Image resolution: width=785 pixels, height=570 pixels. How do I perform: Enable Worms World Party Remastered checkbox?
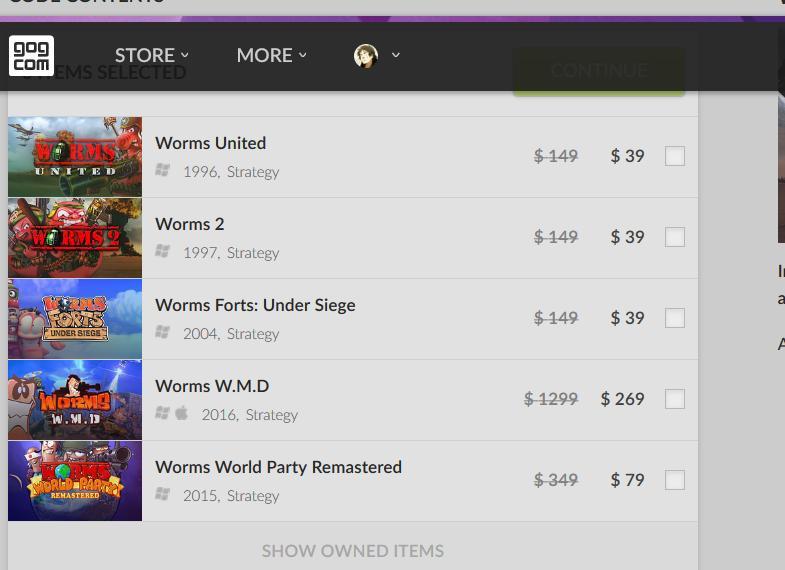(x=675, y=480)
